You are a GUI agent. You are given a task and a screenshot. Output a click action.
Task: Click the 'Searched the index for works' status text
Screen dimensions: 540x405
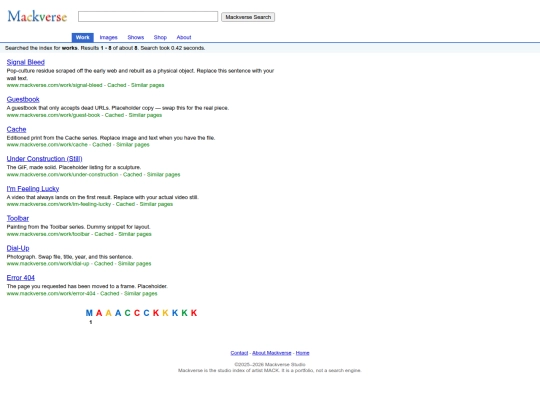point(105,48)
